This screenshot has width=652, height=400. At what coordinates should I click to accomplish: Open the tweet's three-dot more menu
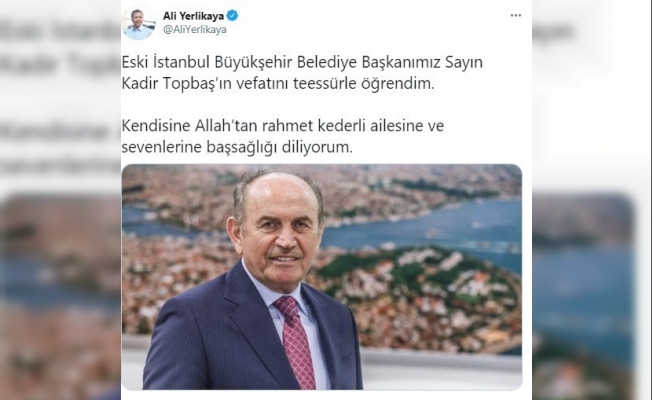(x=516, y=15)
